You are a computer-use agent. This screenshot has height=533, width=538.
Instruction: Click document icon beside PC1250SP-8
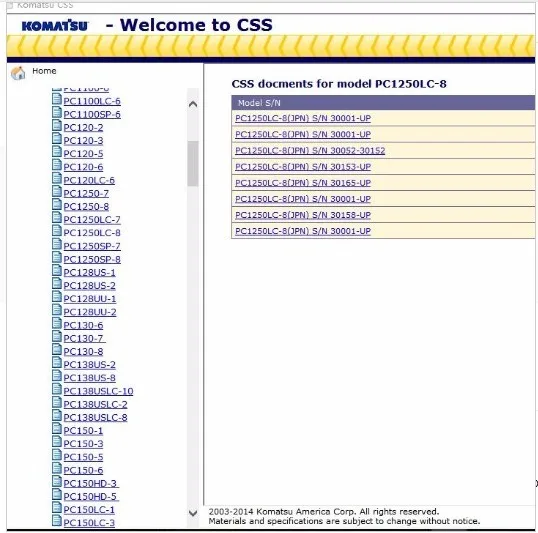pos(57,257)
